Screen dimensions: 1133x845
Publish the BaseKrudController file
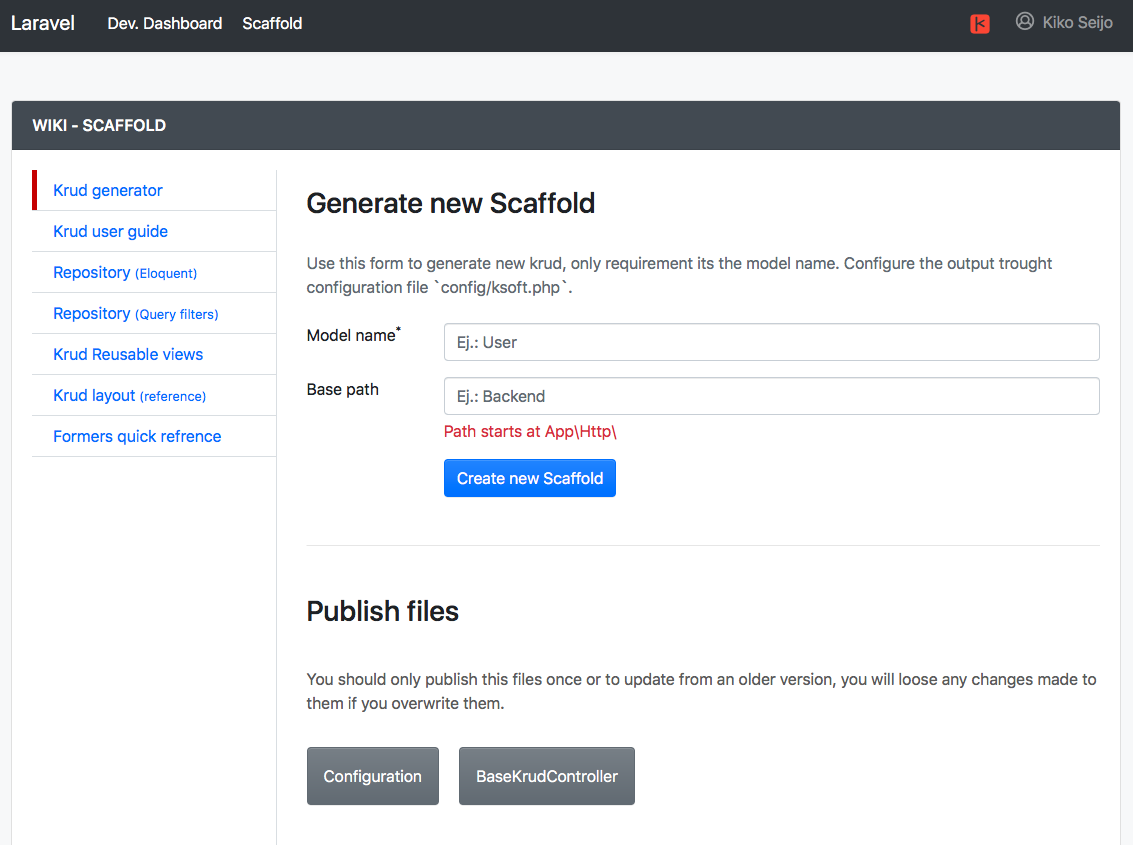(x=546, y=776)
